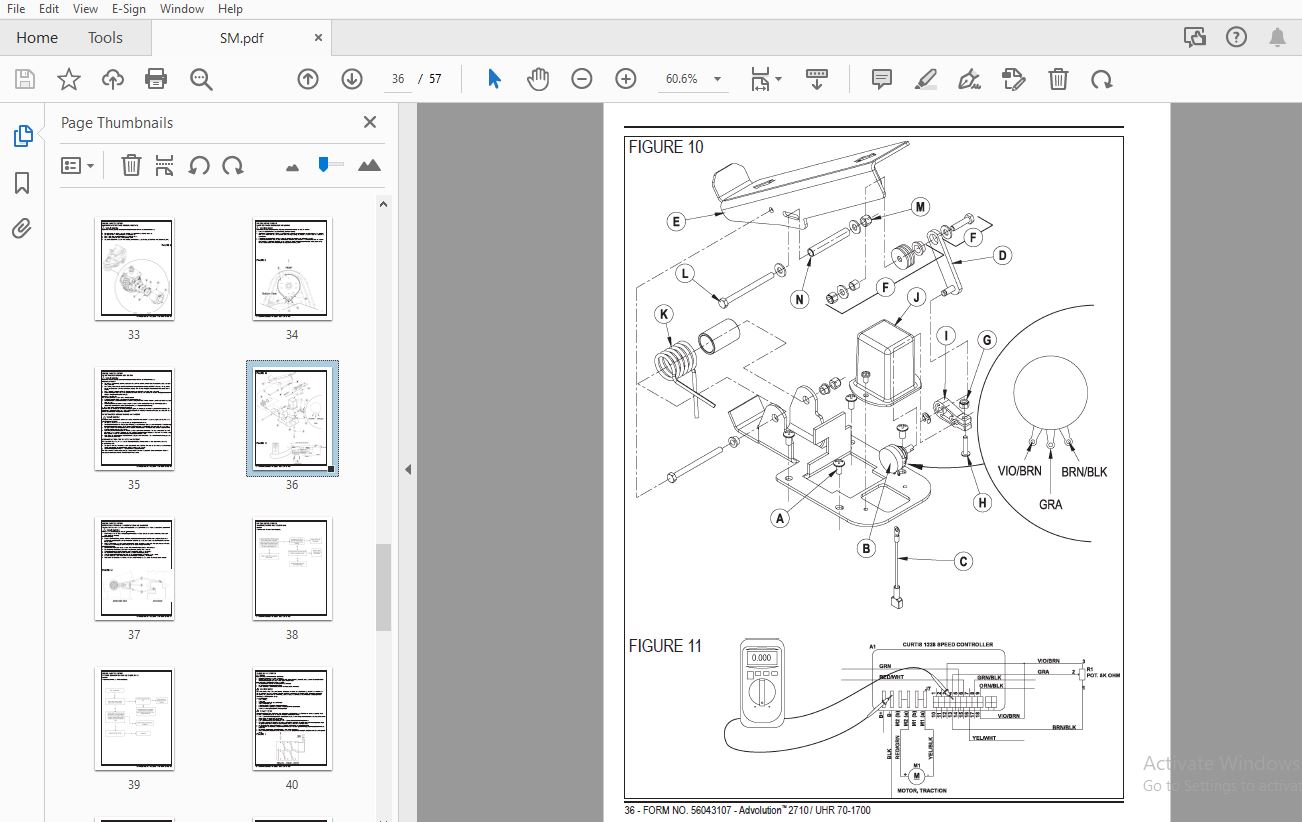Open the Window menu
The width and height of the screenshot is (1302, 822).
click(182, 9)
